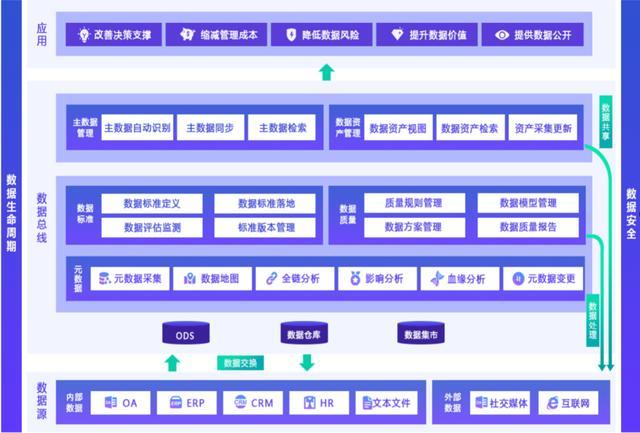Click the Internet Explorer icon of 互联网
Screen dimensions: 640x433
click(552, 403)
